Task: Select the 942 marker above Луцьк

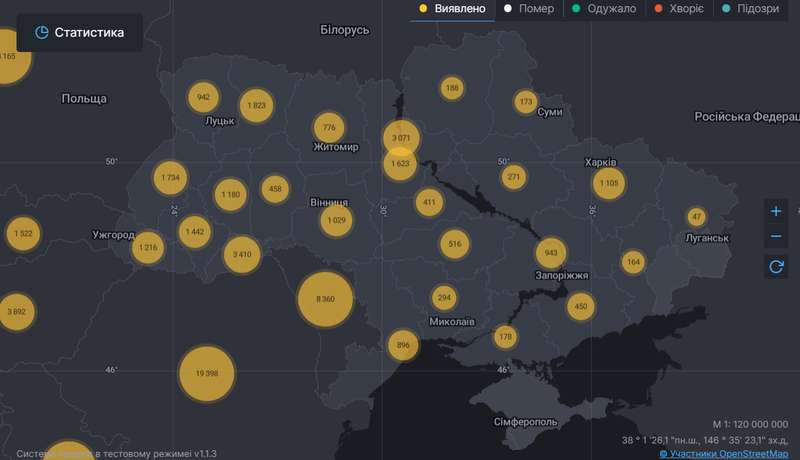Action: pos(203,97)
